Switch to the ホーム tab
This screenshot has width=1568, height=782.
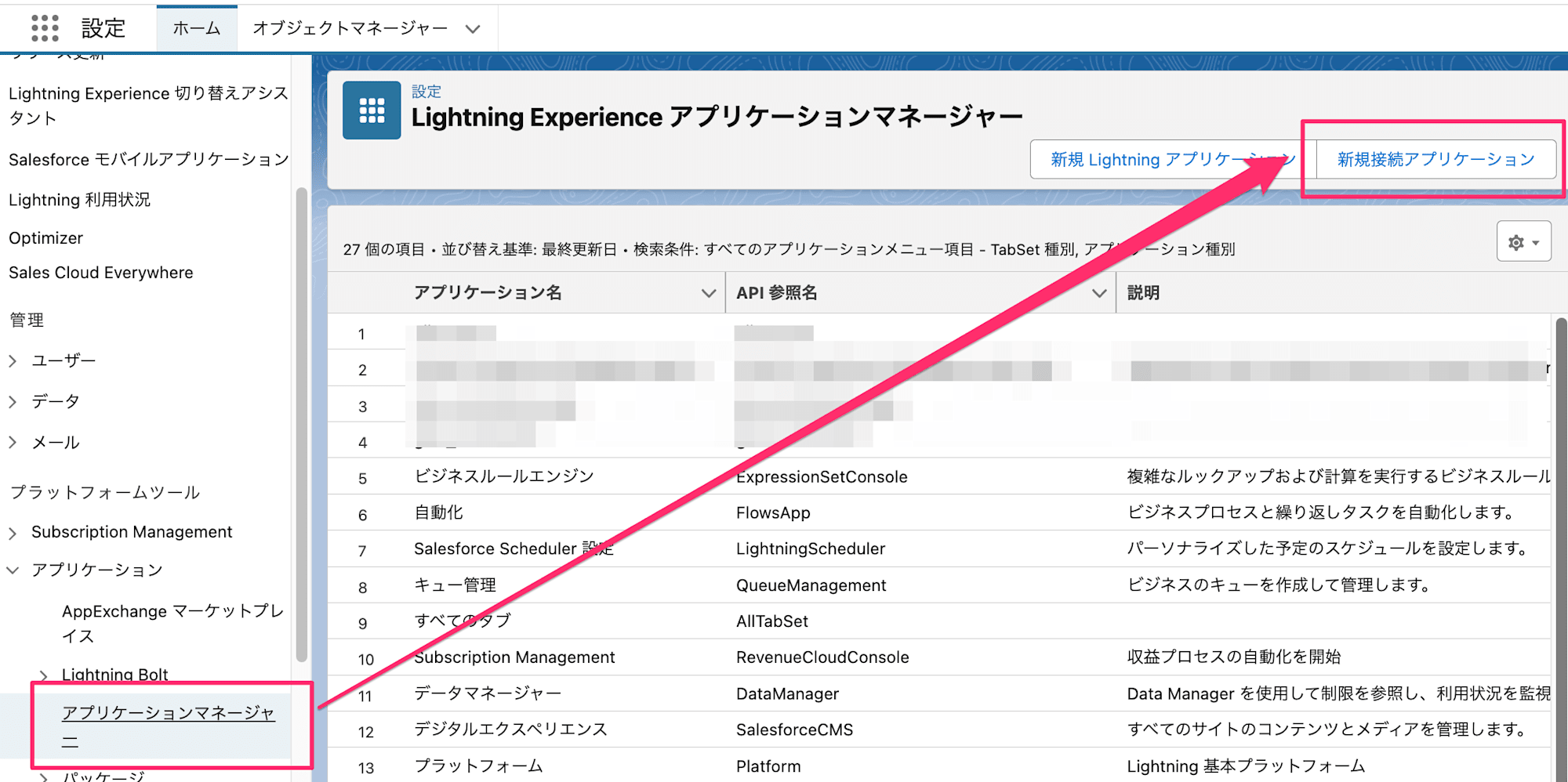[197, 28]
